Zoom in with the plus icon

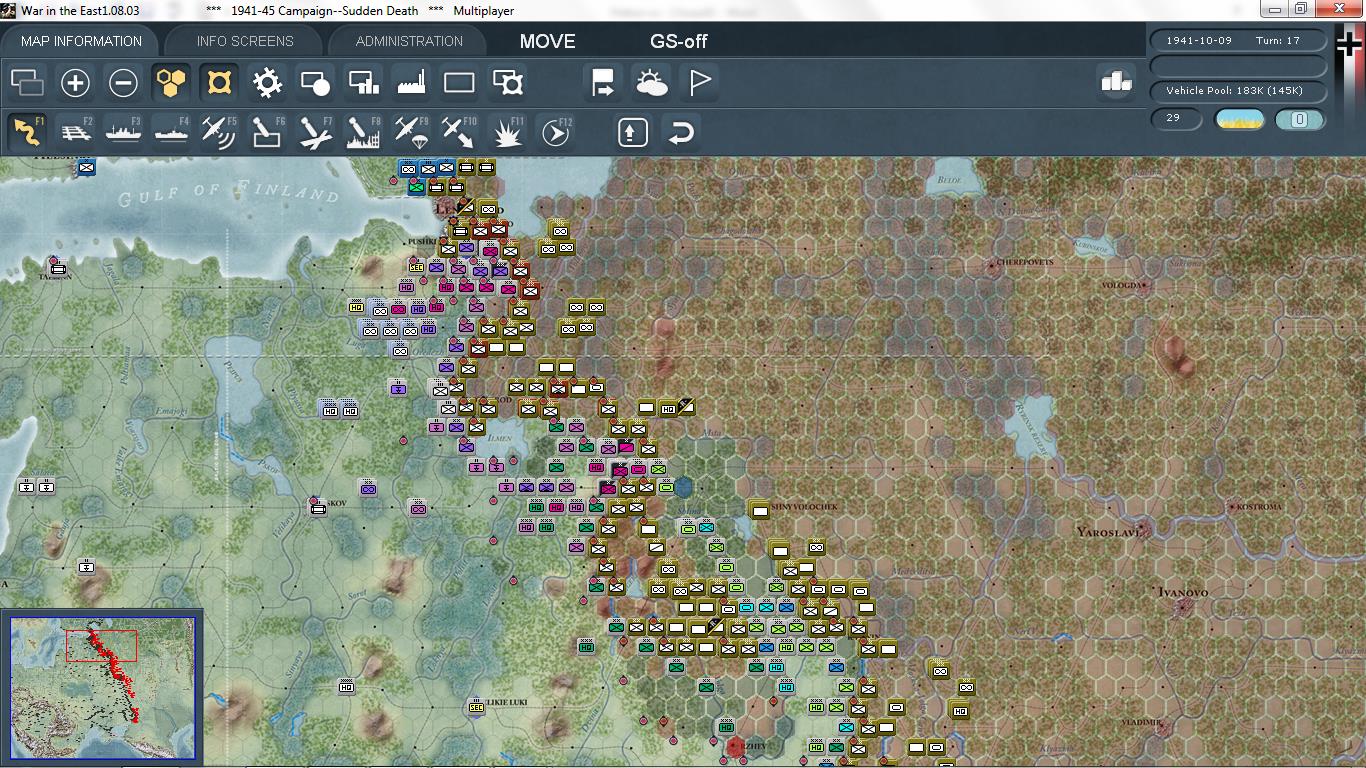coord(75,83)
